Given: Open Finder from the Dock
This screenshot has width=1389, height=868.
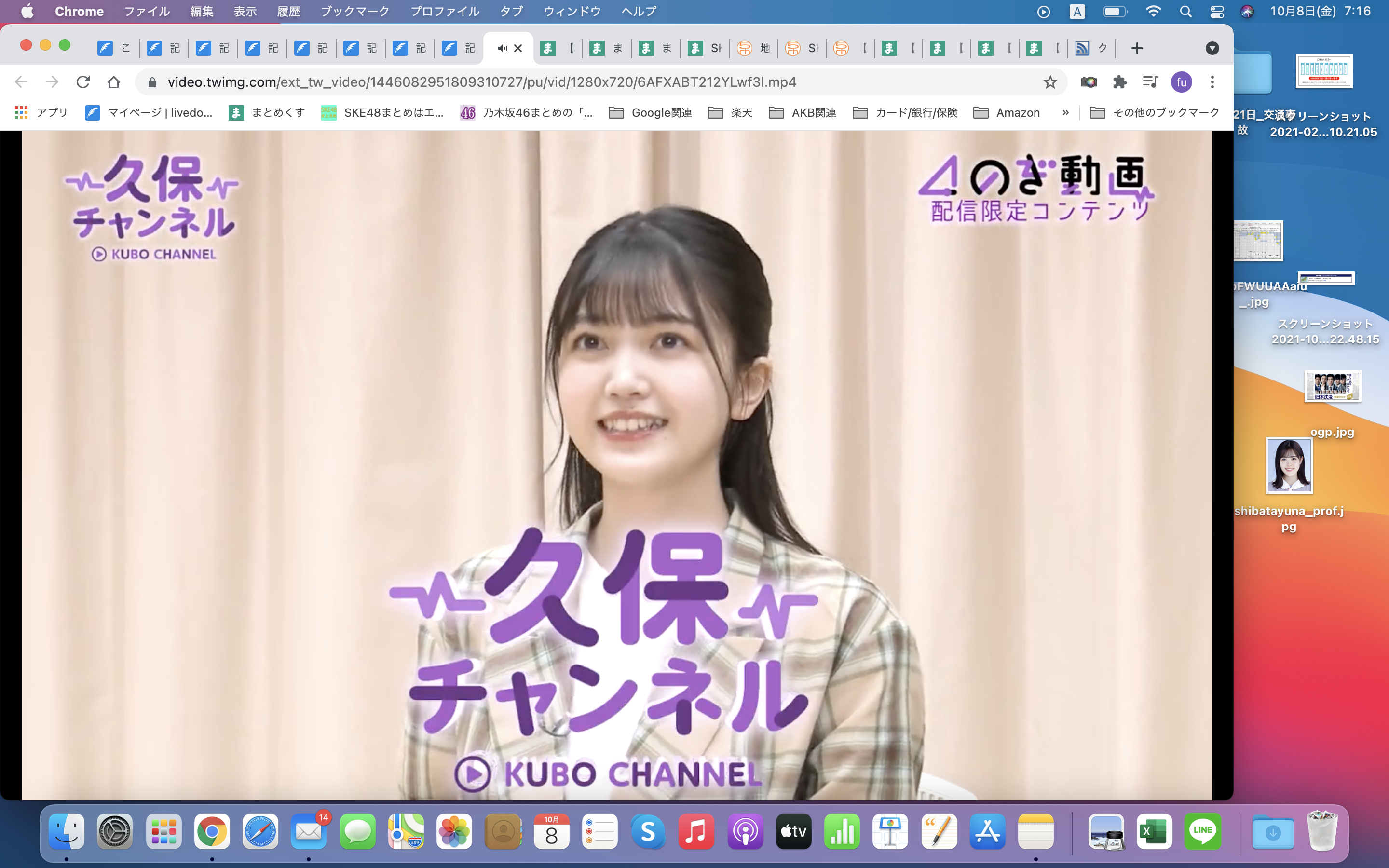Looking at the screenshot, I should point(67,831).
